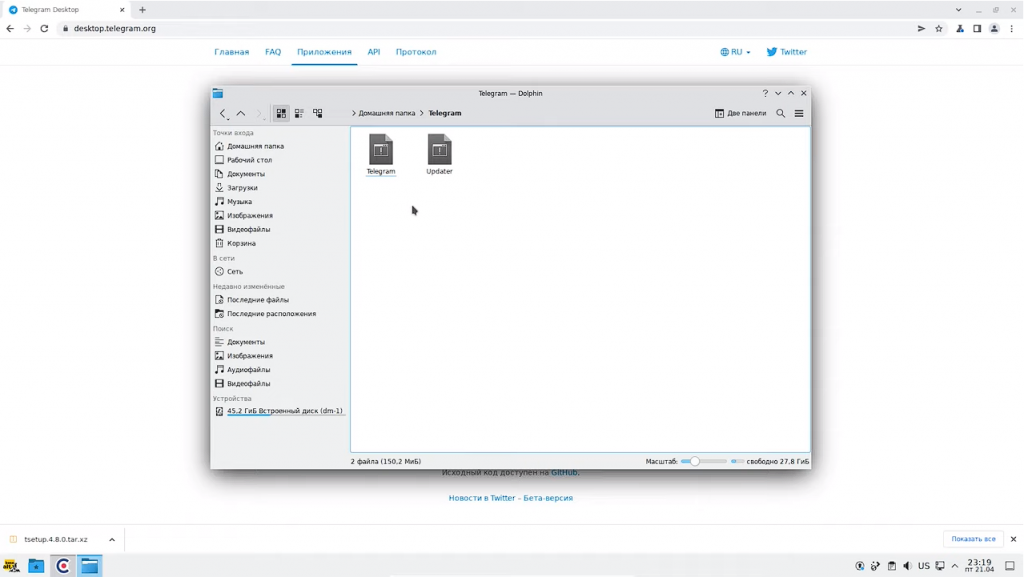1024x577 pixels.
Task: Switch Dolphin to details view mode
Action: click(x=317, y=114)
